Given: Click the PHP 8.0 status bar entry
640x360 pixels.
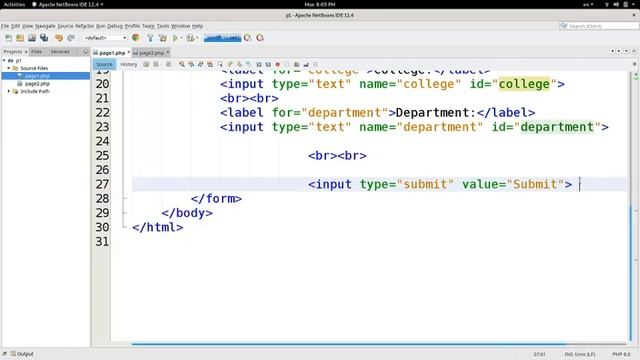Looking at the screenshot, I should 621,354.
